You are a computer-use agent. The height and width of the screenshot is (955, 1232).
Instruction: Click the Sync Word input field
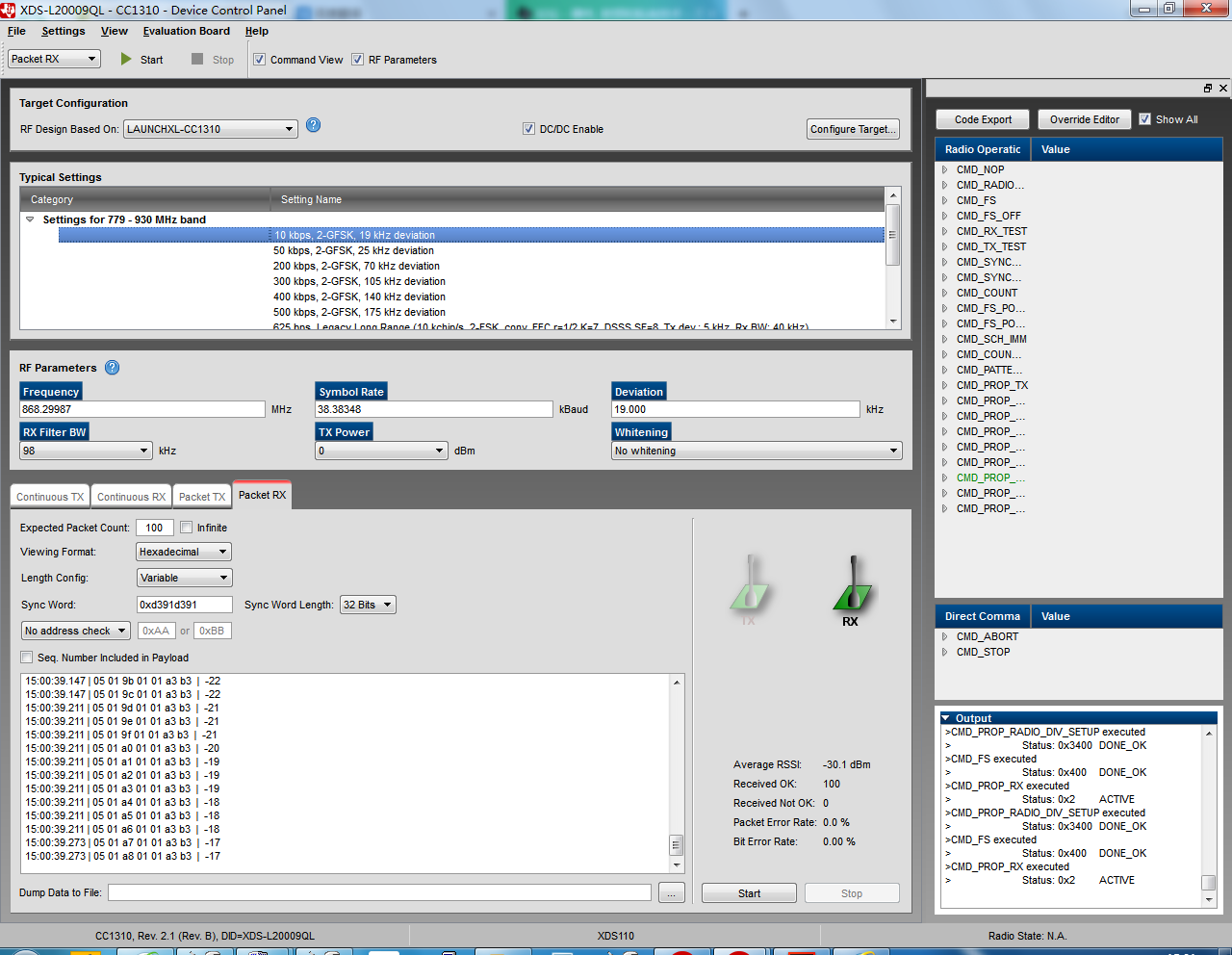point(185,605)
